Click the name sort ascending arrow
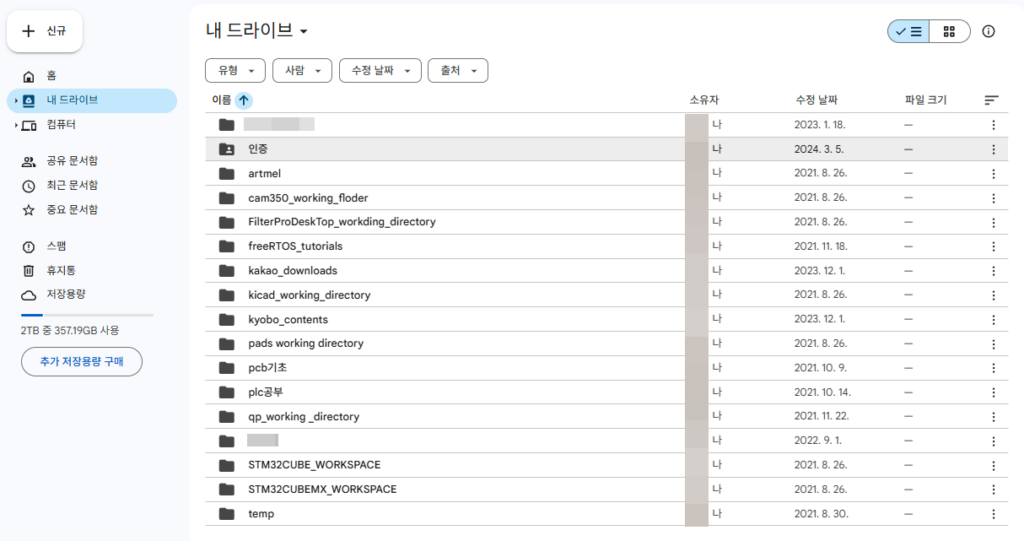This screenshot has width=1024, height=541. 244,100
